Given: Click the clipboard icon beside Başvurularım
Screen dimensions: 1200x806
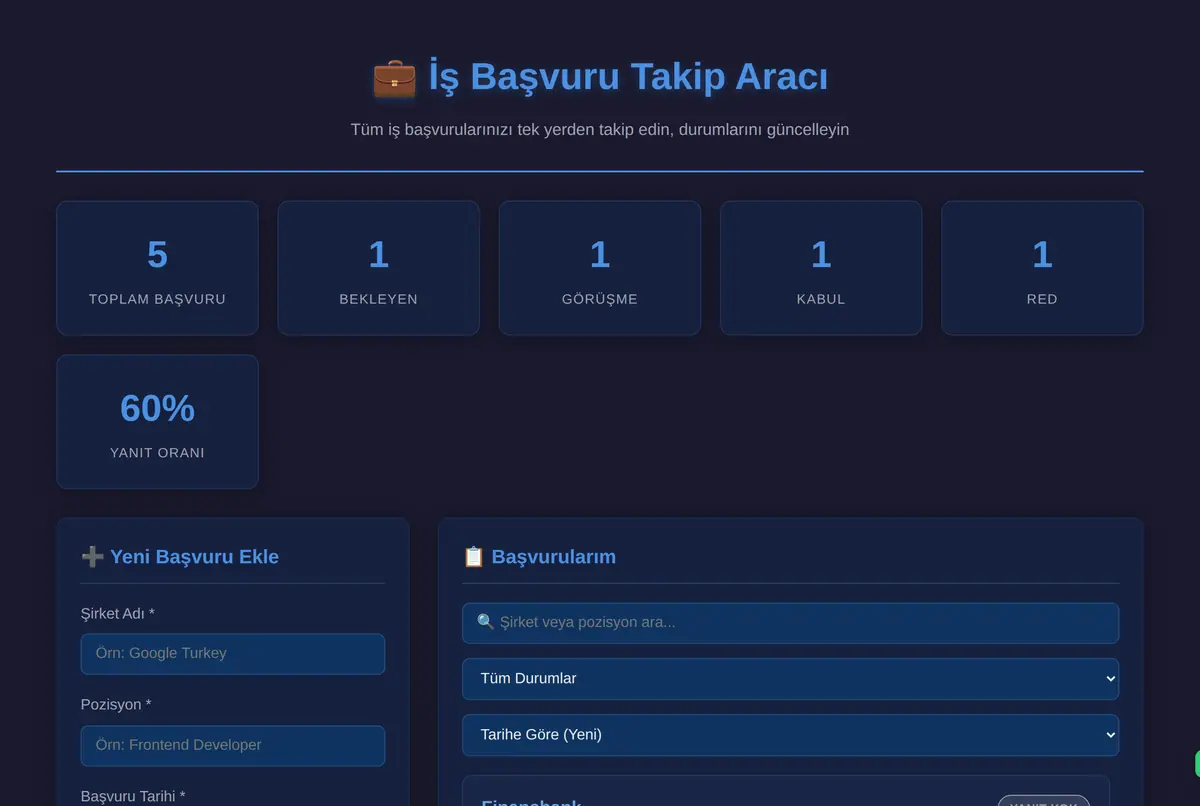Looking at the screenshot, I should click(474, 557).
